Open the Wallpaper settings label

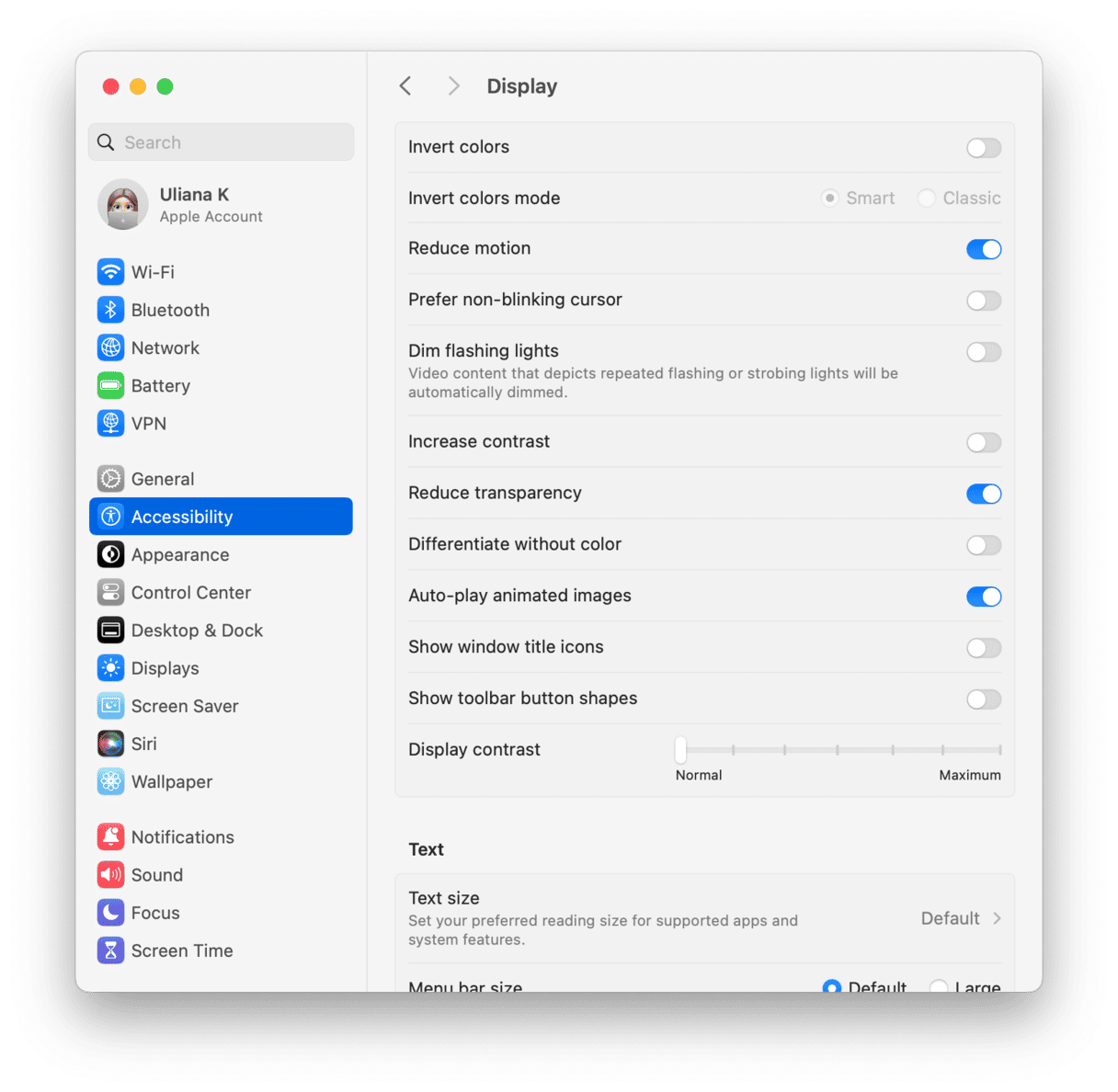point(172,781)
